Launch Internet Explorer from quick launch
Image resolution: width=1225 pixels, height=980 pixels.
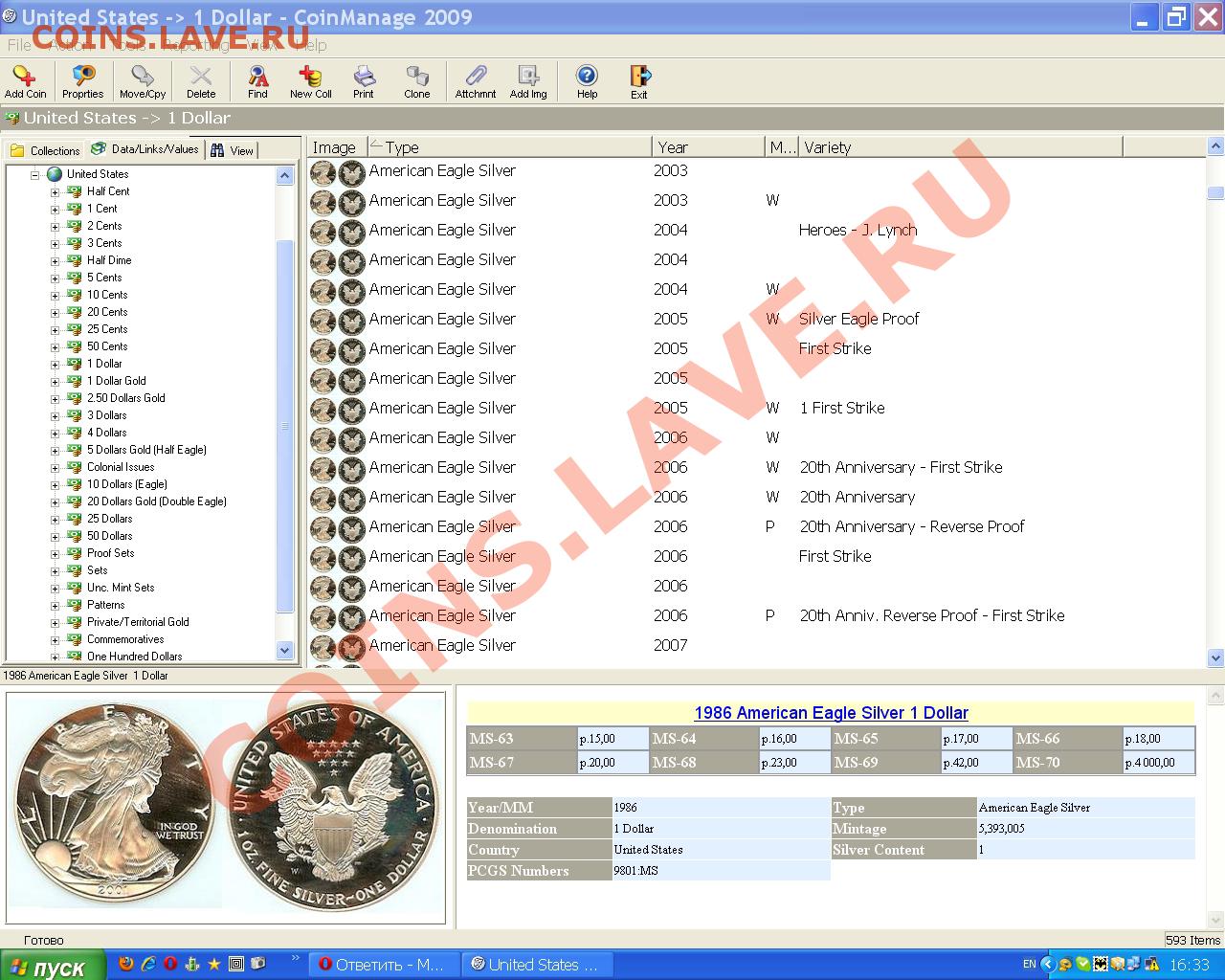pos(148,964)
